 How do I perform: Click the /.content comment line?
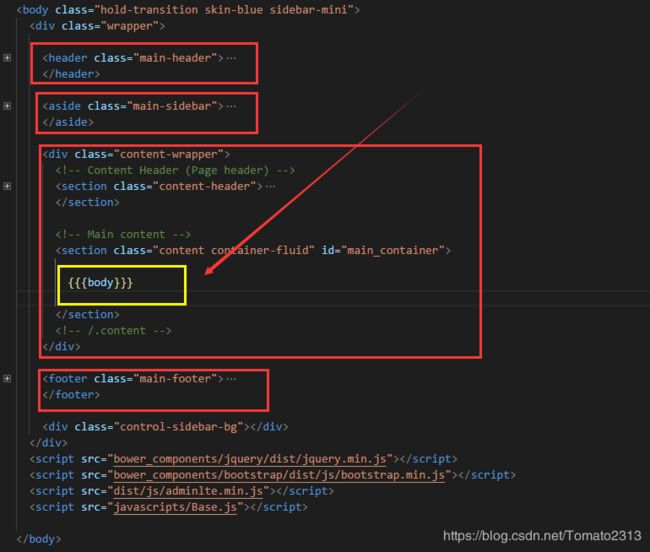(113, 331)
